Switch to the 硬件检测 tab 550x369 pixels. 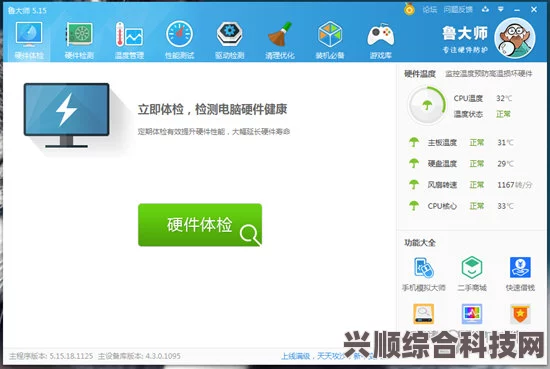[x=79, y=40]
